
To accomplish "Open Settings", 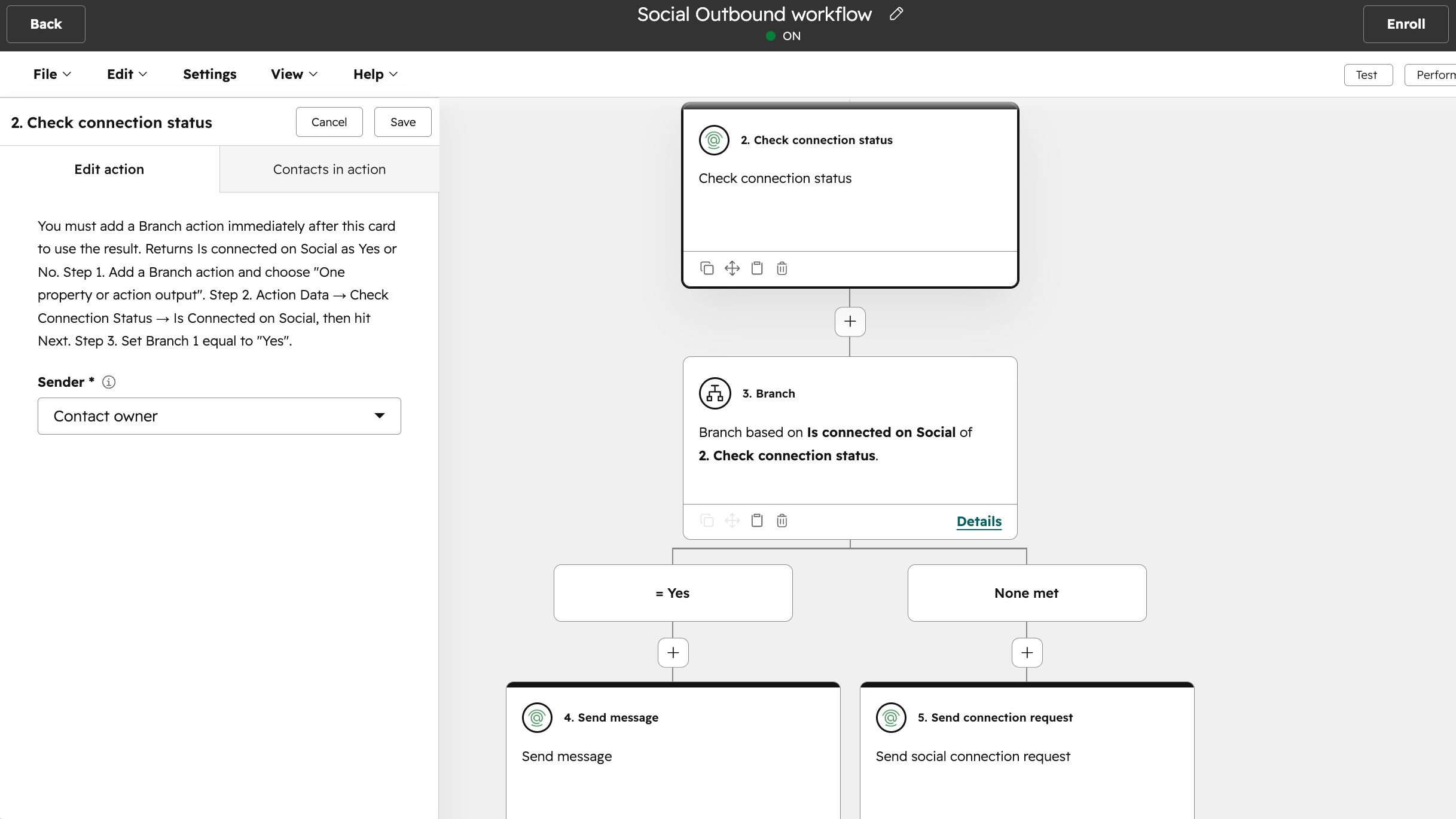I will (210, 74).
